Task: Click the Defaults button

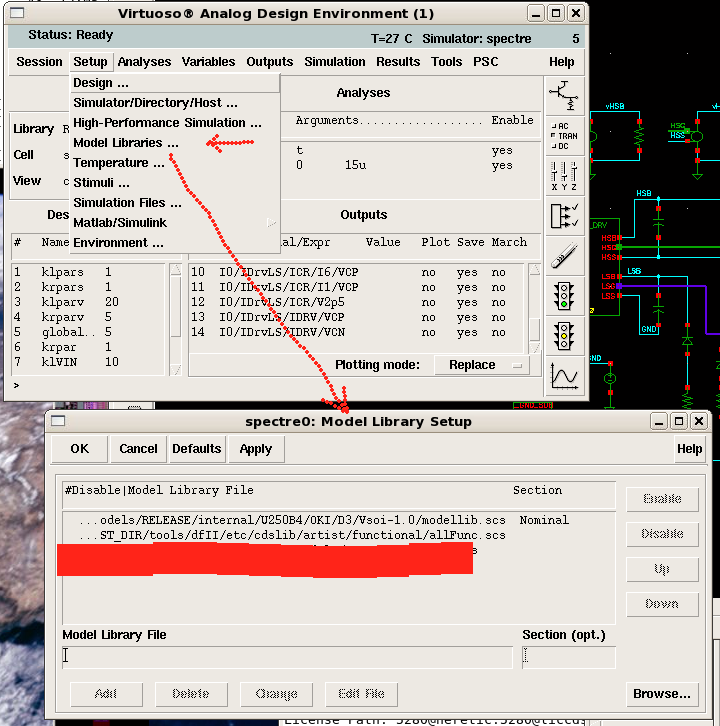Action: click(x=197, y=449)
